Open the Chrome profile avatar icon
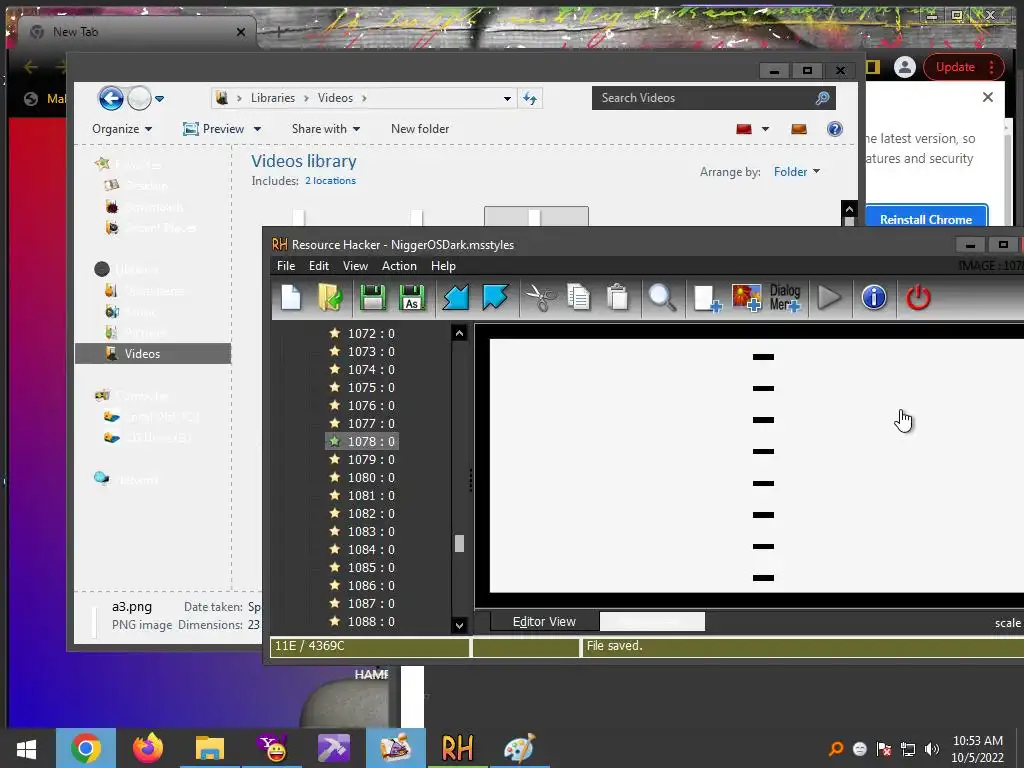The height and width of the screenshot is (768, 1024). [904, 67]
